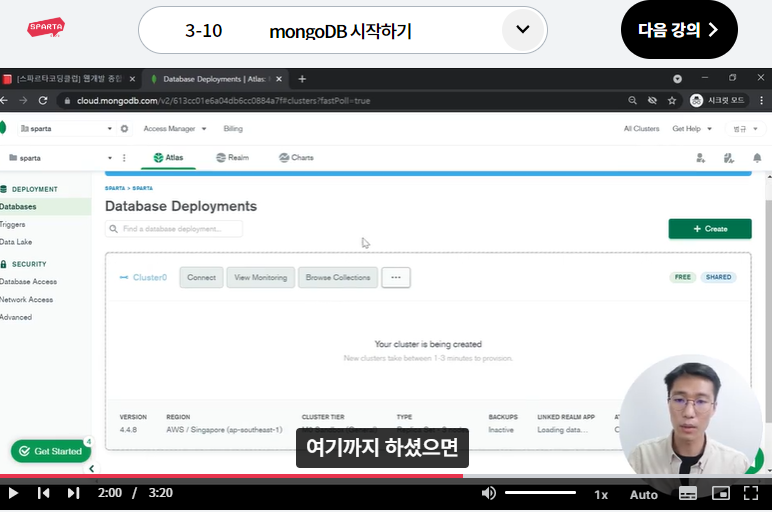Open the Get Started checklist button
Image resolution: width=772 pixels, height=512 pixels.
coord(50,451)
